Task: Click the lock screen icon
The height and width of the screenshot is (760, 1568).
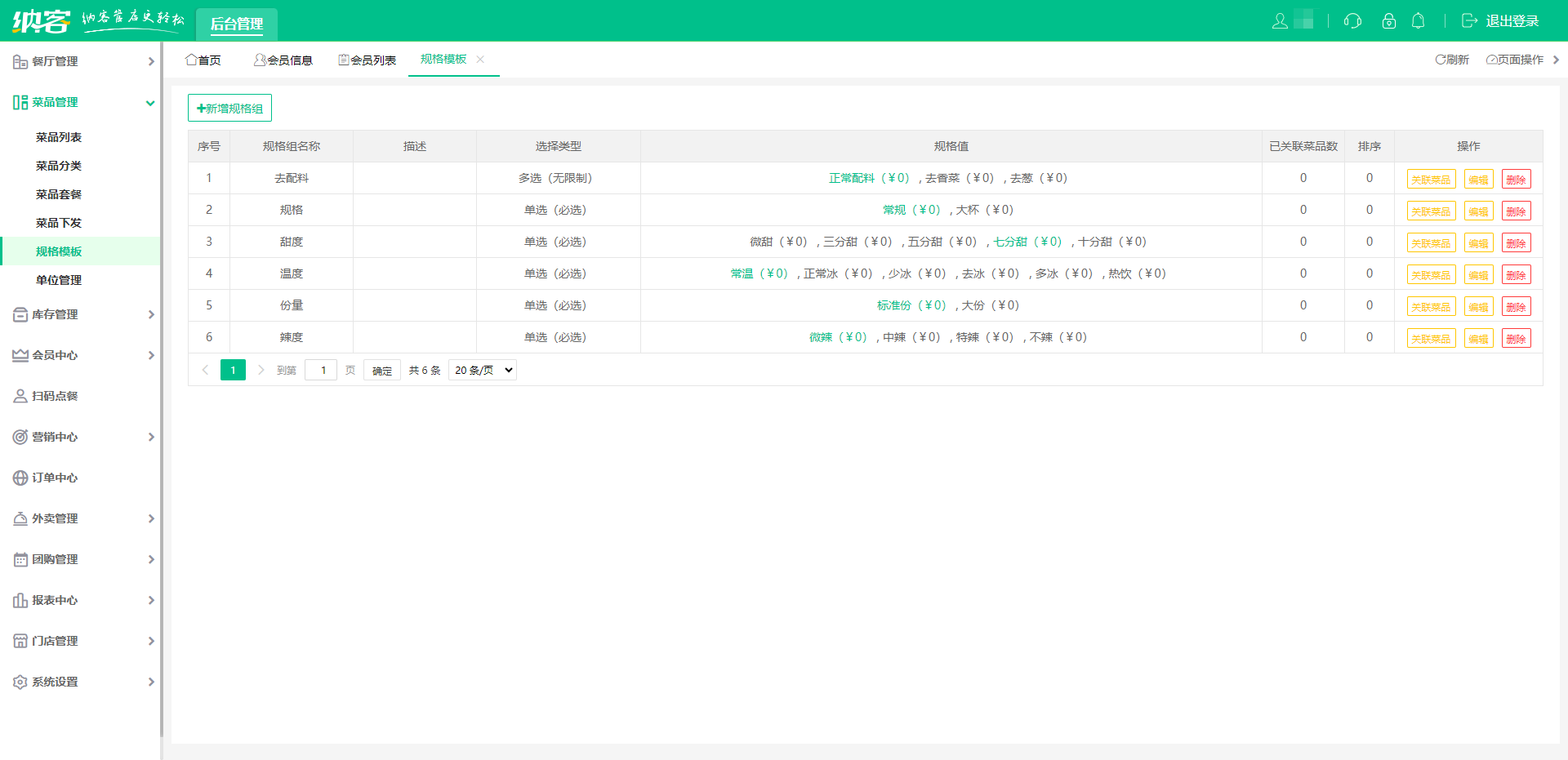Action: pos(1388,21)
